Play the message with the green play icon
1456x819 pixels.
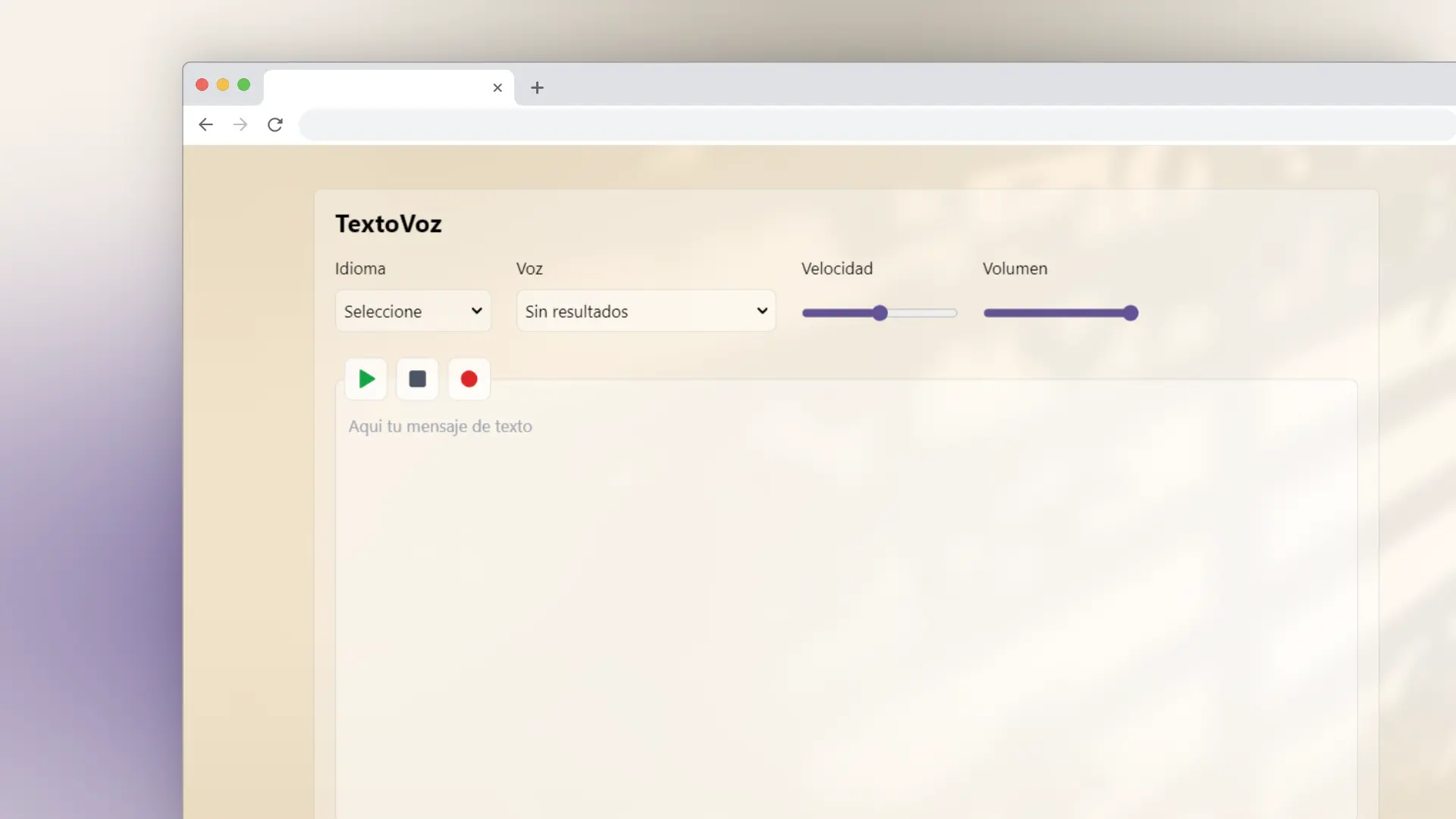tap(366, 379)
